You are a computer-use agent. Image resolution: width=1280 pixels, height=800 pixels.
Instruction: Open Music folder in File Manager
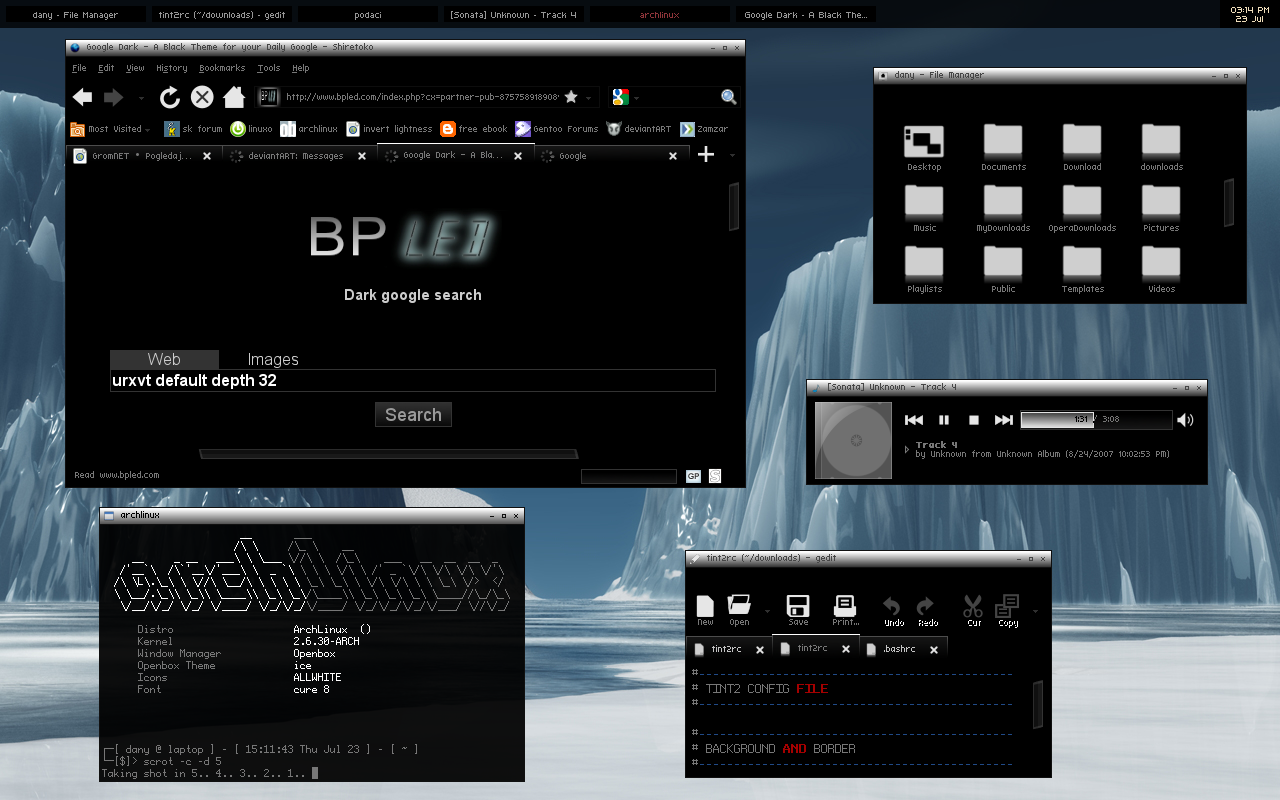point(925,209)
